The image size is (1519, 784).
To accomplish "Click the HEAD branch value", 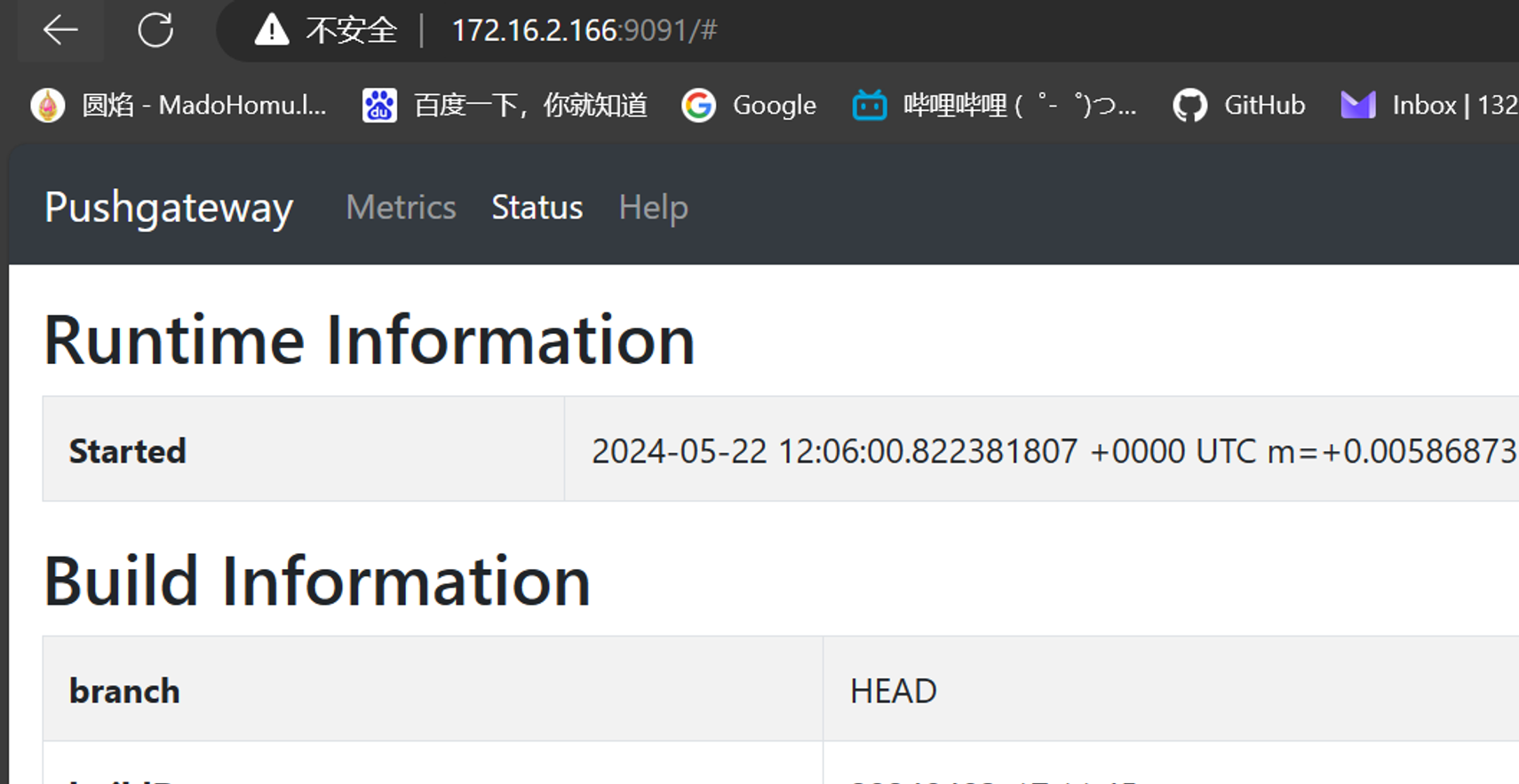I will [x=893, y=691].
